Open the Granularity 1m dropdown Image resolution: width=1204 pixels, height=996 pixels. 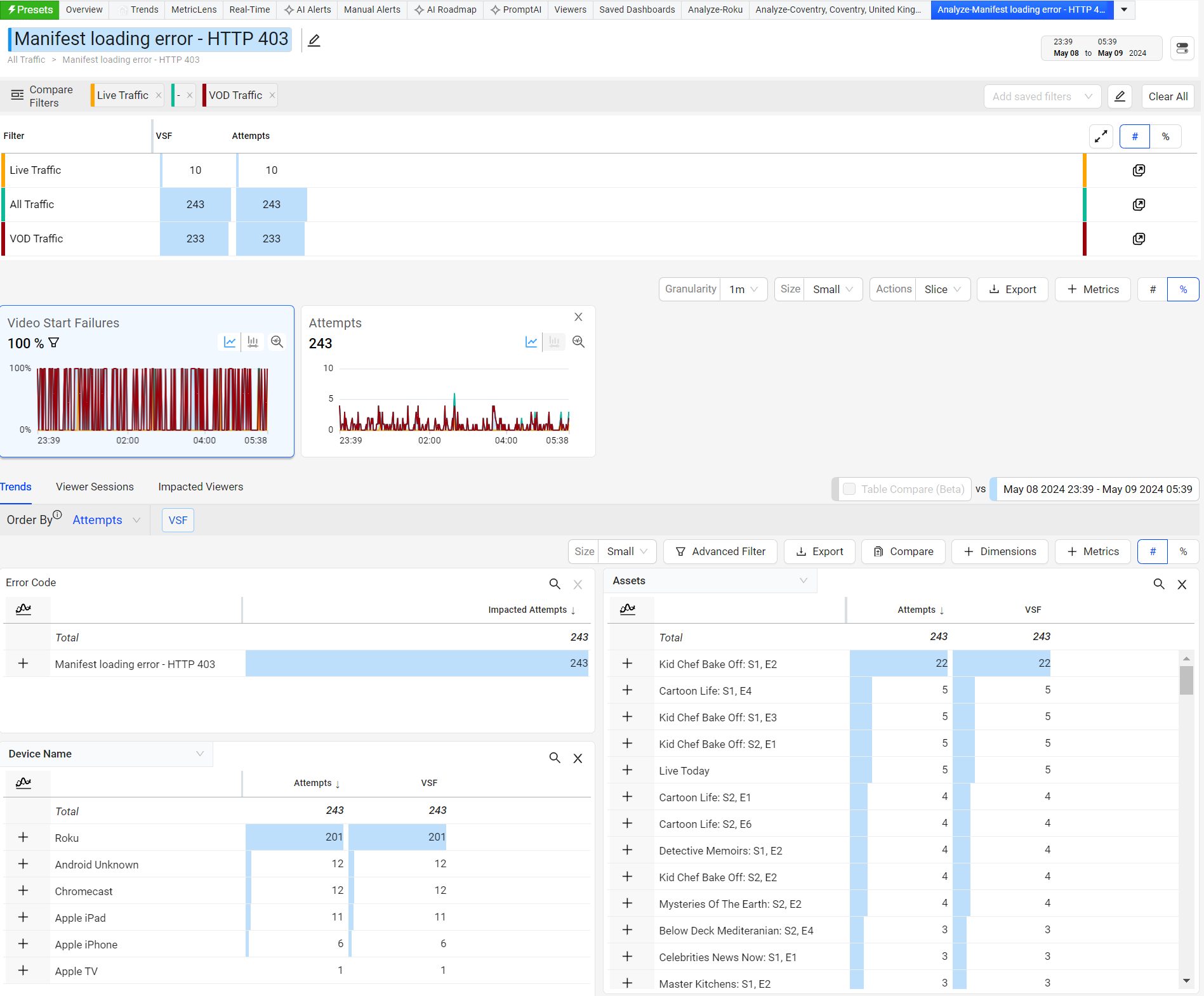(x=743, y=289)
